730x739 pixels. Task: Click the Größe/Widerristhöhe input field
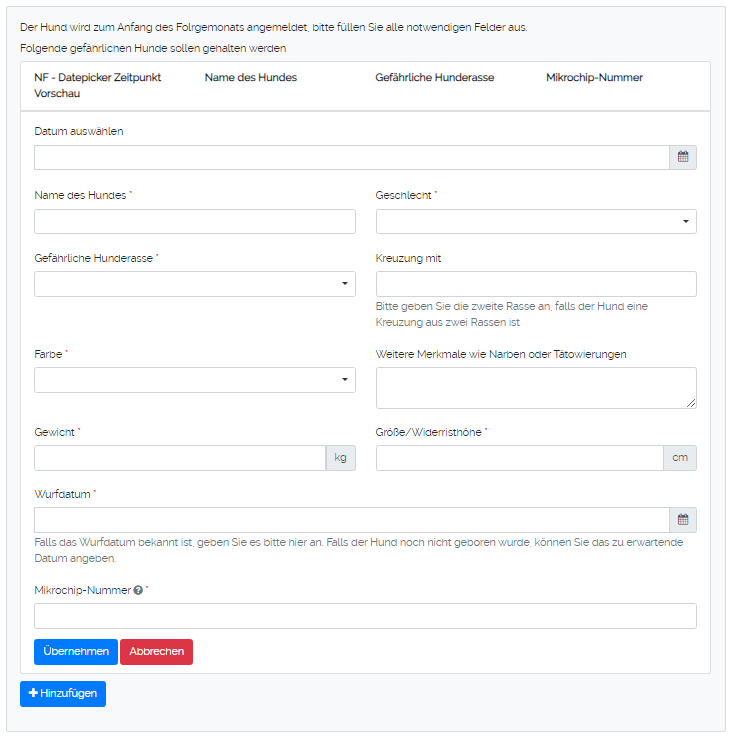coord(519,458)
